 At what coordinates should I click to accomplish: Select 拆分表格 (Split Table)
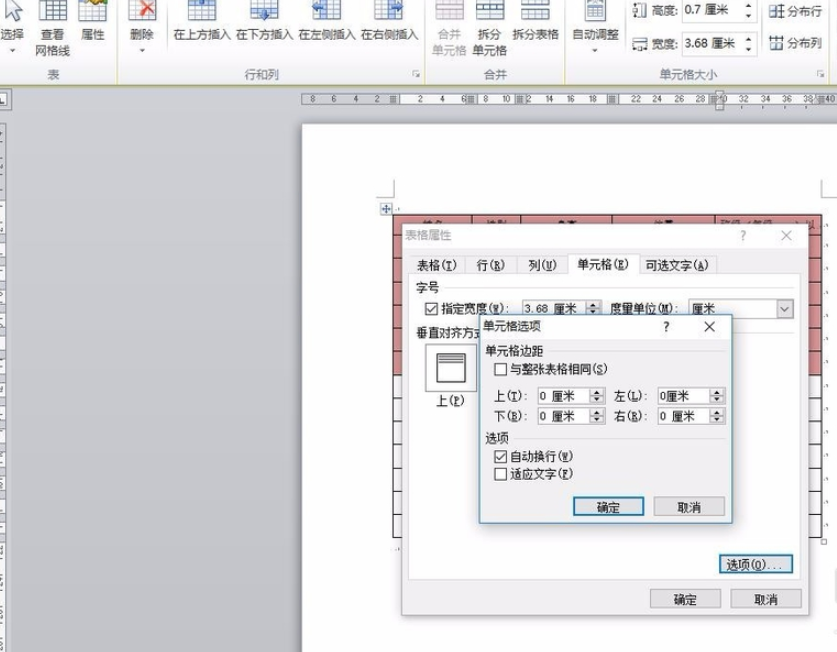[535, 21]
